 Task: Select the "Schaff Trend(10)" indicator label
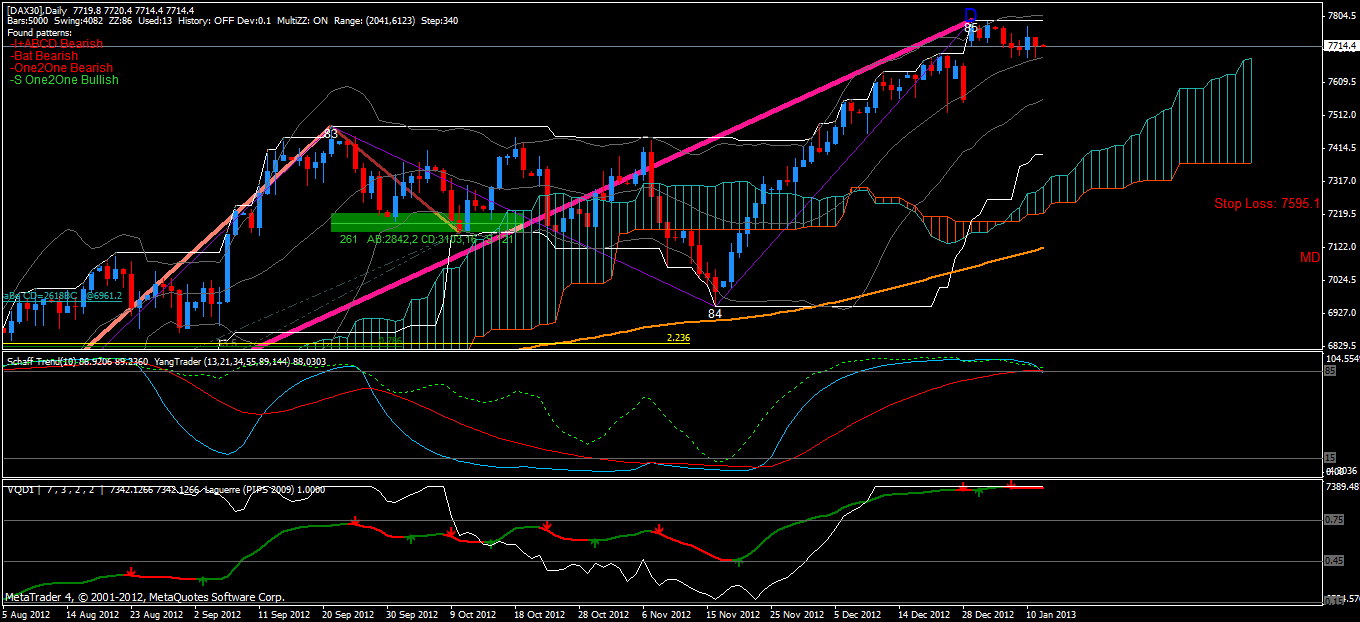(40, 361)
